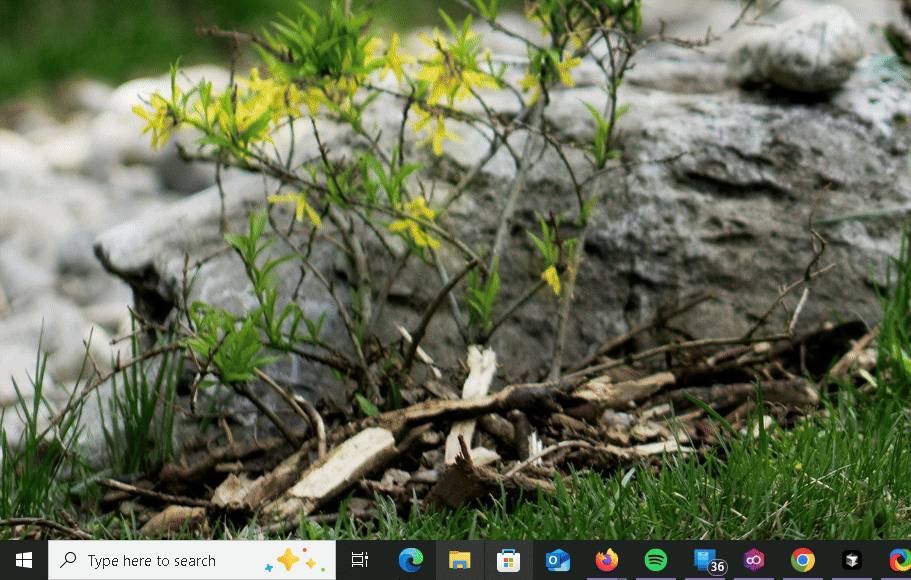Open Outlook from the taskbar

coord(558,560)
